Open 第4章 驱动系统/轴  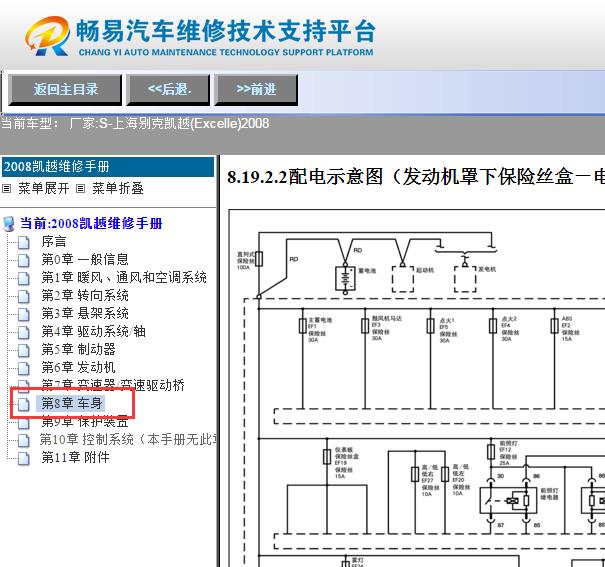(93, 331)
